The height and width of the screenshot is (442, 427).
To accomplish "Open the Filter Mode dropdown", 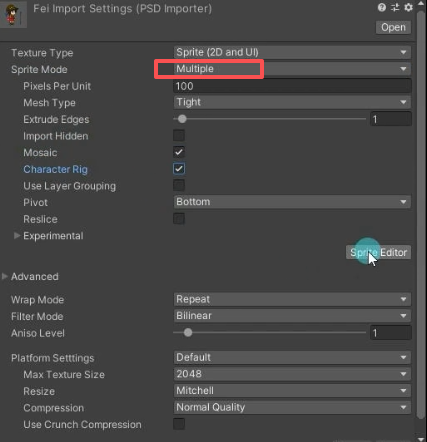I will tap(292, 316).
